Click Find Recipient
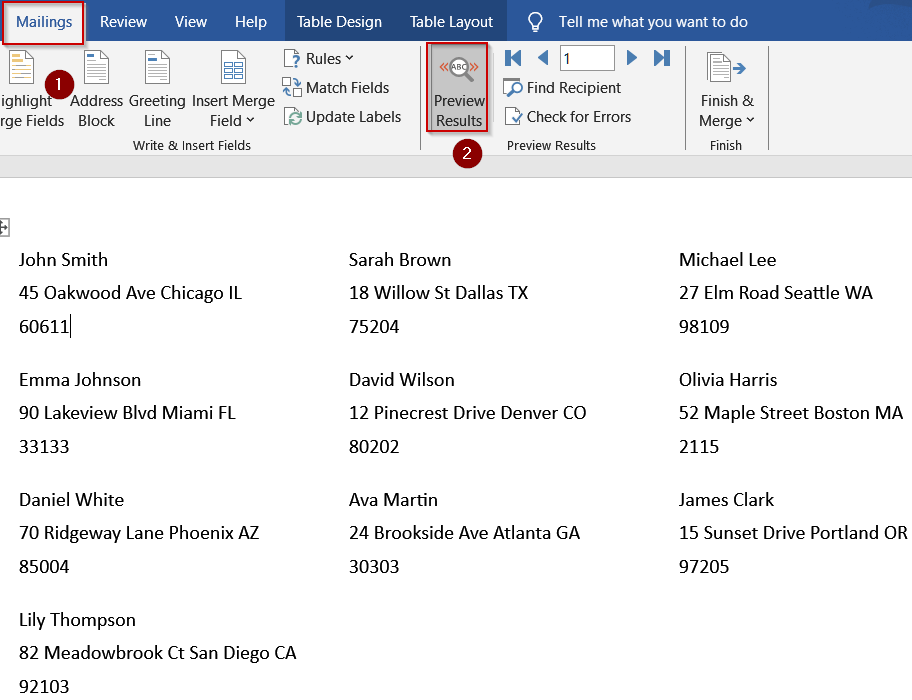Viewport: 912px width, 700px height. (x=562, y=88)
